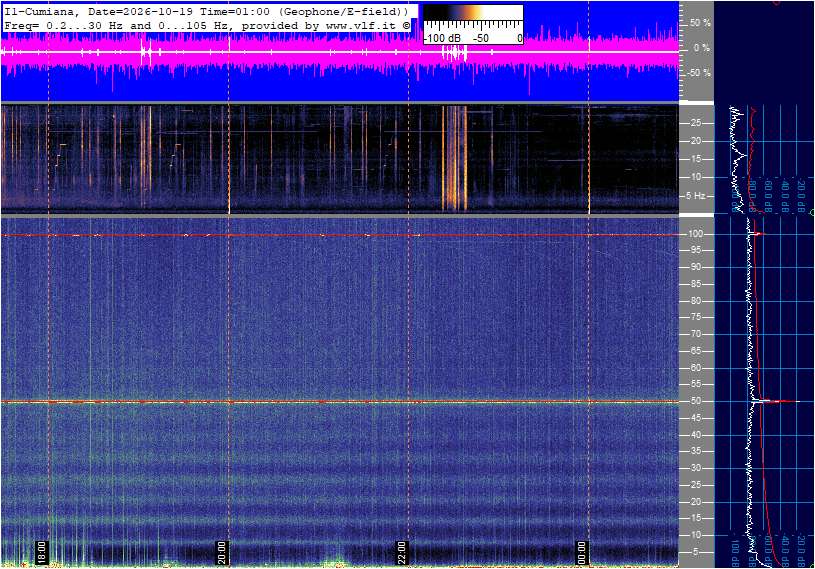Click the 22:00 time marker label
Image resolution: width=815 pixels, height=569 pixels.
coord(401,552)
